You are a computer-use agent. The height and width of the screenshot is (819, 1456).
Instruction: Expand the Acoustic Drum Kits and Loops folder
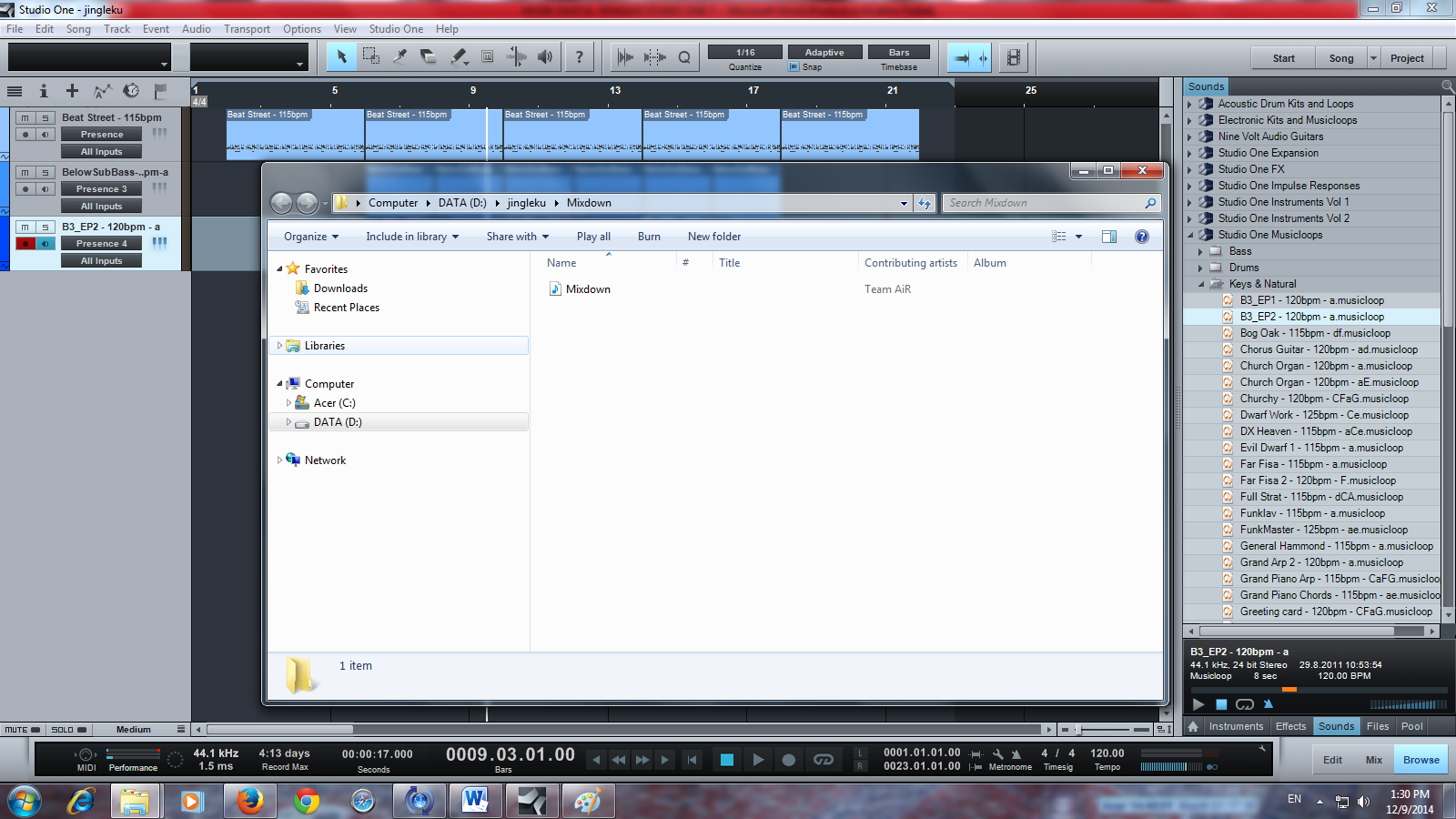[1189, 105]
